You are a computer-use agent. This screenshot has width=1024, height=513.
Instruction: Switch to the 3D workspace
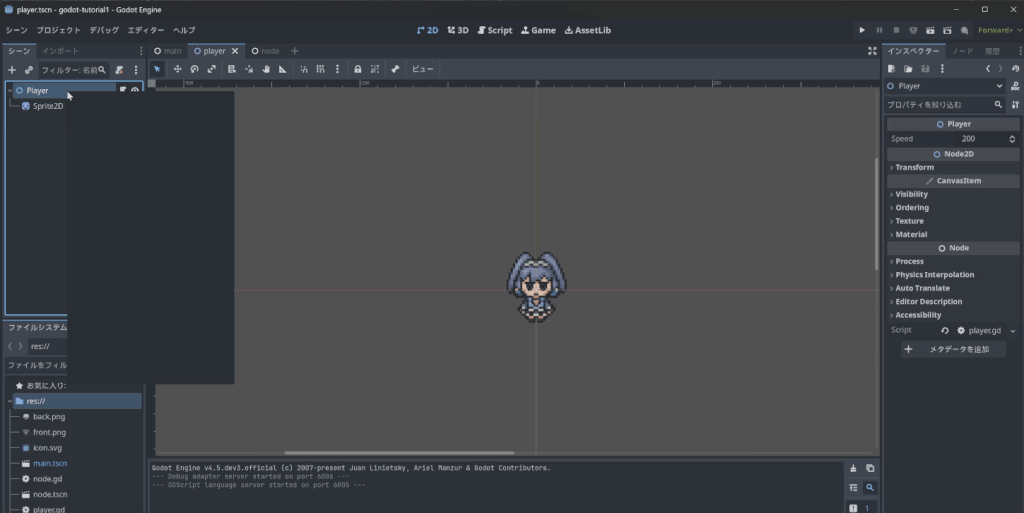458,30
